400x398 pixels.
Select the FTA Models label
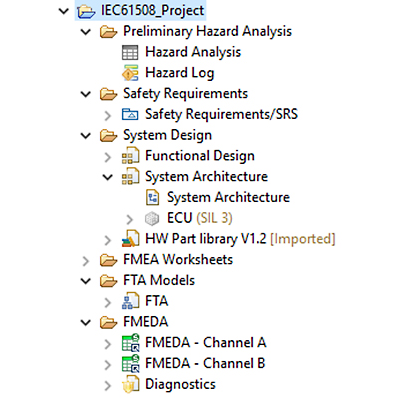point(159,281)
